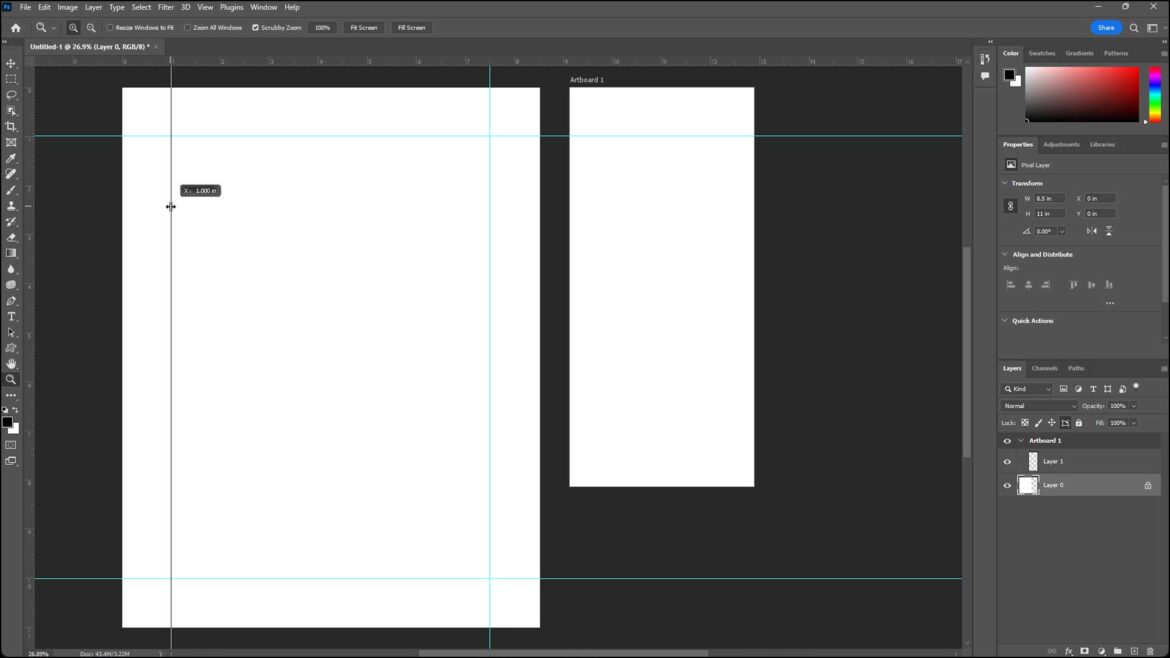Select the Hand tool
This screenshot has height=658, width=1170.
point(12,363)
